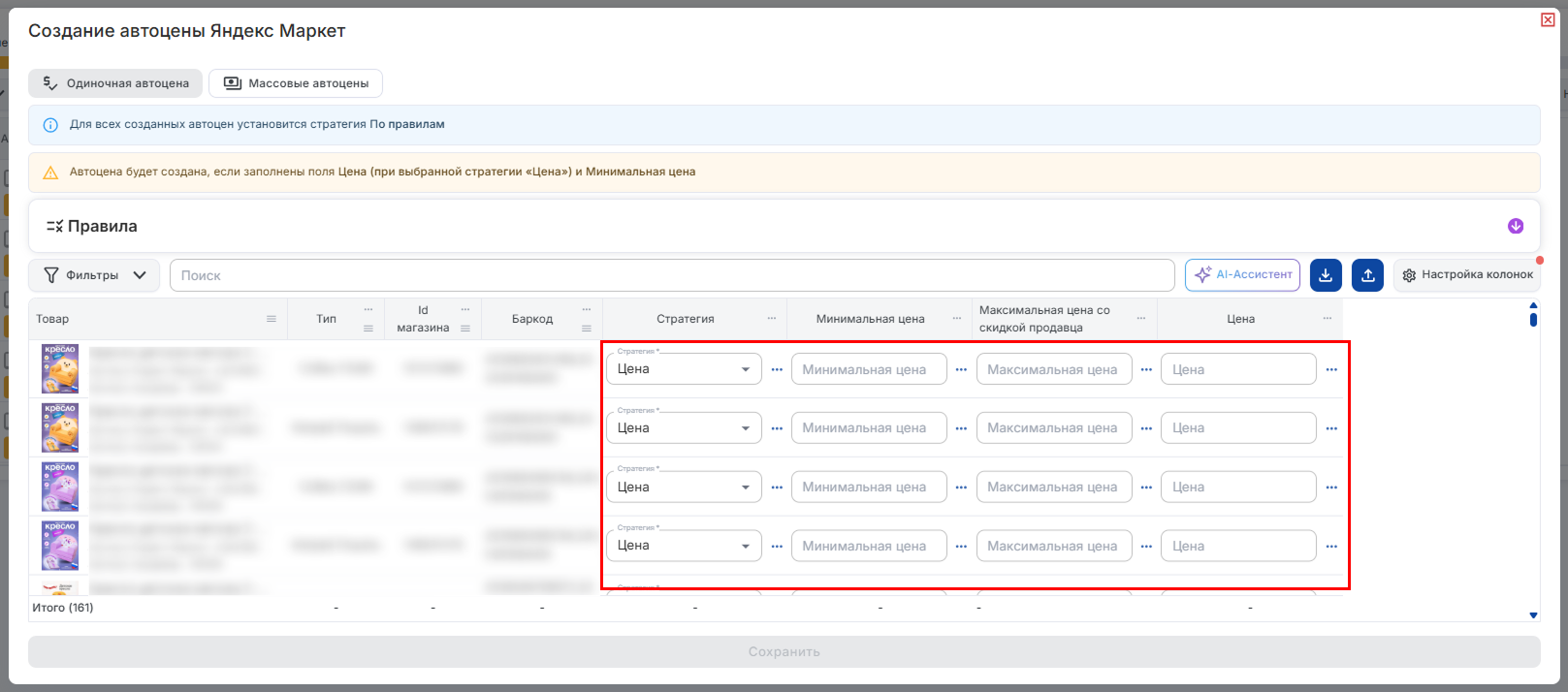Open the hamburger menu of Тип column
1568x692 pixels.
(368, 329)
